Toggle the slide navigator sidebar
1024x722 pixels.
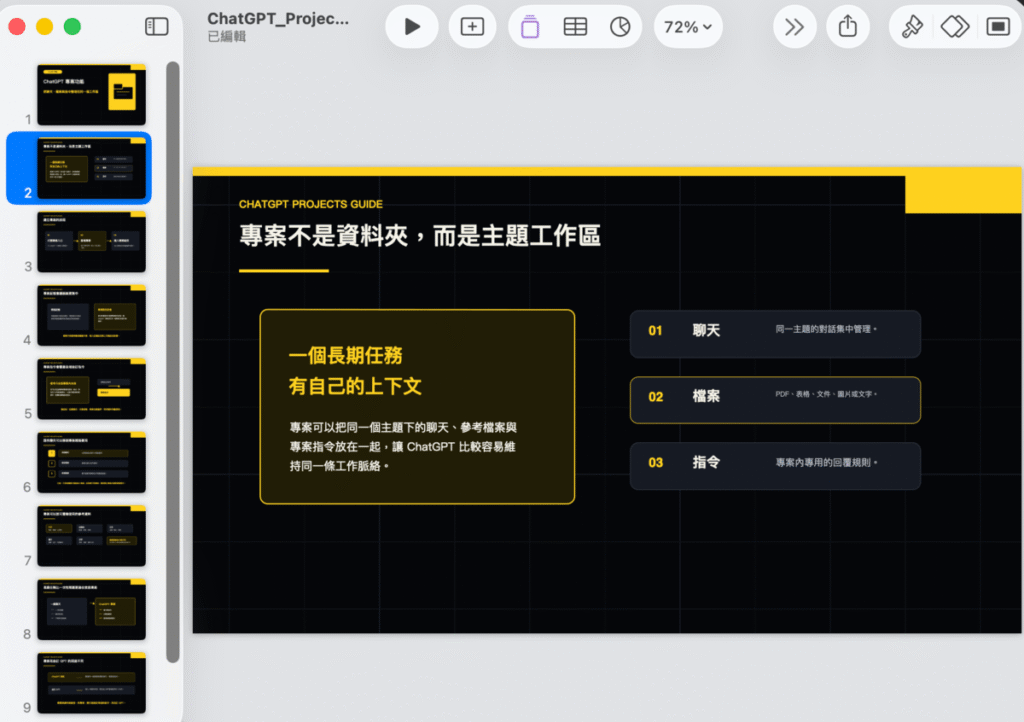pos(157,27)
